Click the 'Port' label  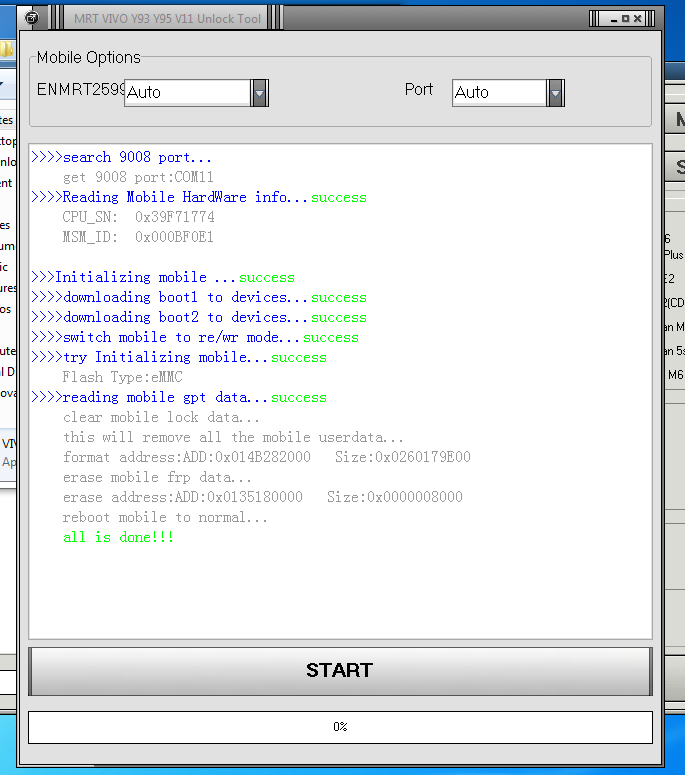(419, 89)
